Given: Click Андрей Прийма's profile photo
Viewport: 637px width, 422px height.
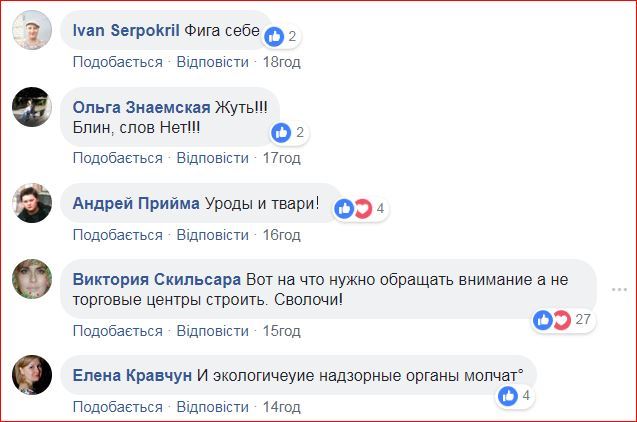Looking at the screenshot, I should click(x=32, y=205).
